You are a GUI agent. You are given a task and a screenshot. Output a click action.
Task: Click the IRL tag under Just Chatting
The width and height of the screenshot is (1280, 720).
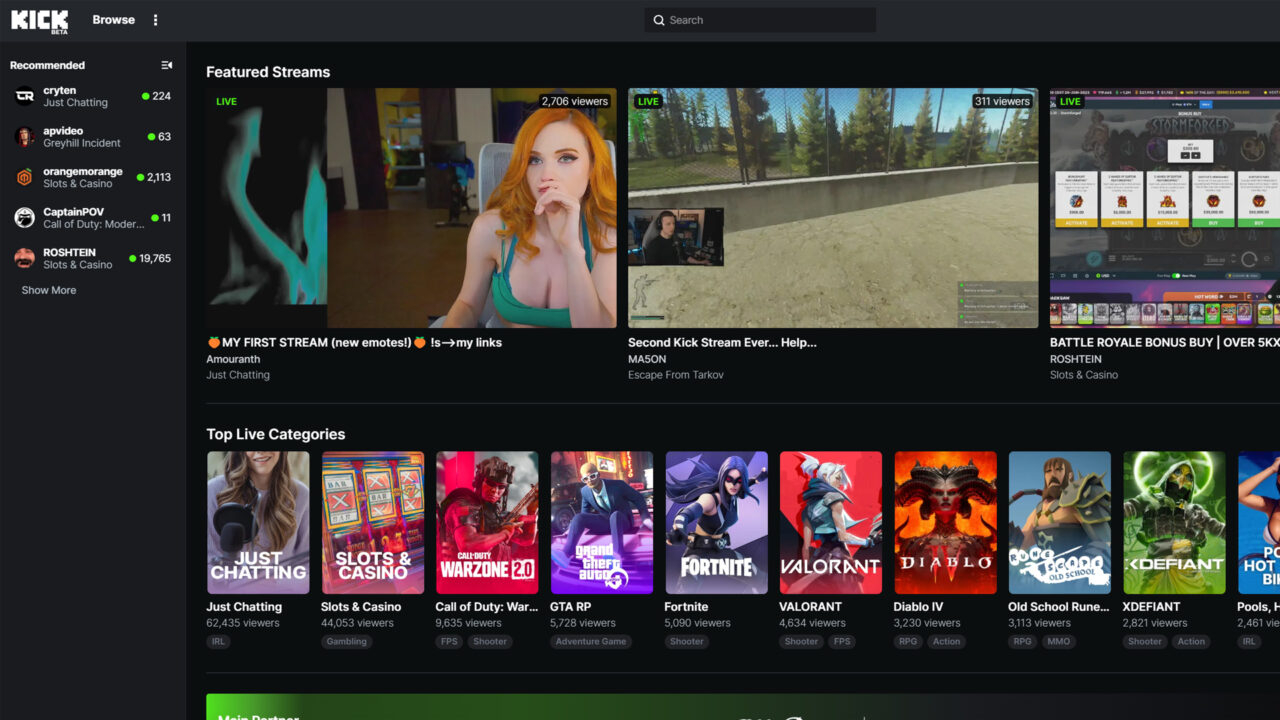[x=218, y=641]
